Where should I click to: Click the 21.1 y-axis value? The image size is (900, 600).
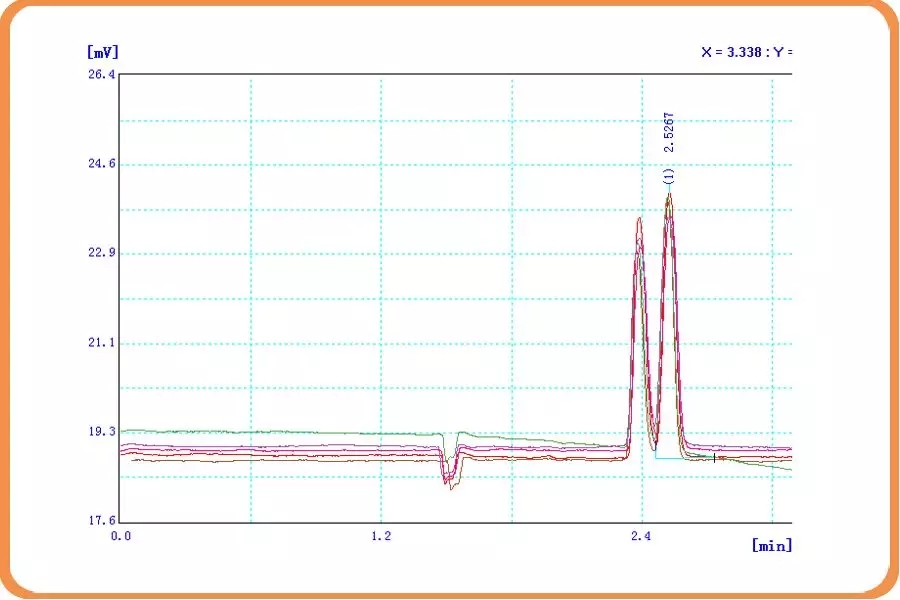pyautogui.click(x=102, y=343)
